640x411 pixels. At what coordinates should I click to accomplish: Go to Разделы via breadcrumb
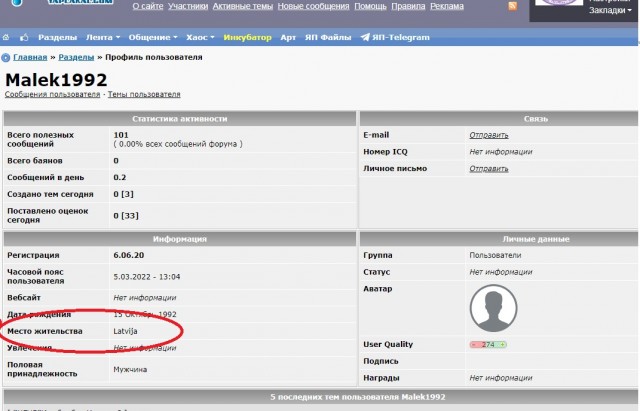pyautogui.click(x=76, y=57)
